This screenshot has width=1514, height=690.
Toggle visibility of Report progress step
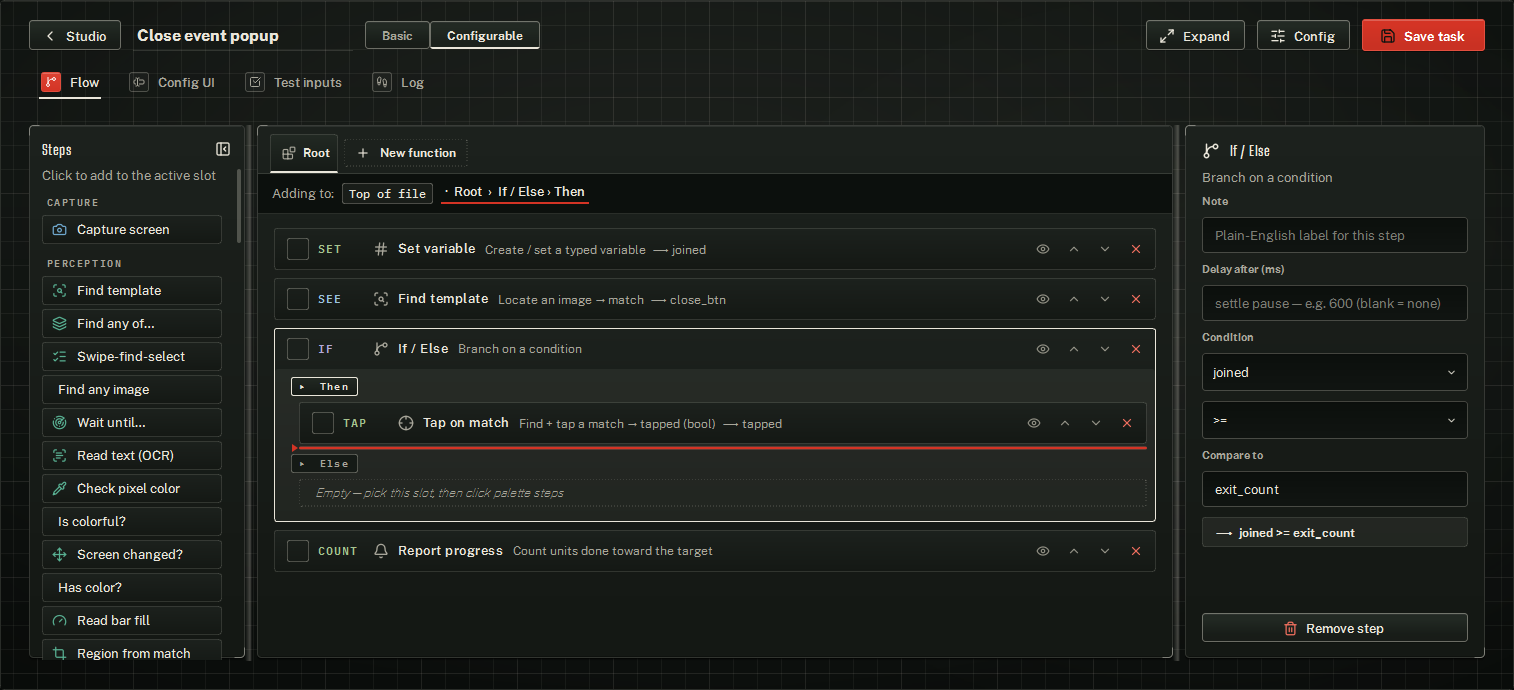[x=1043, y=551]
